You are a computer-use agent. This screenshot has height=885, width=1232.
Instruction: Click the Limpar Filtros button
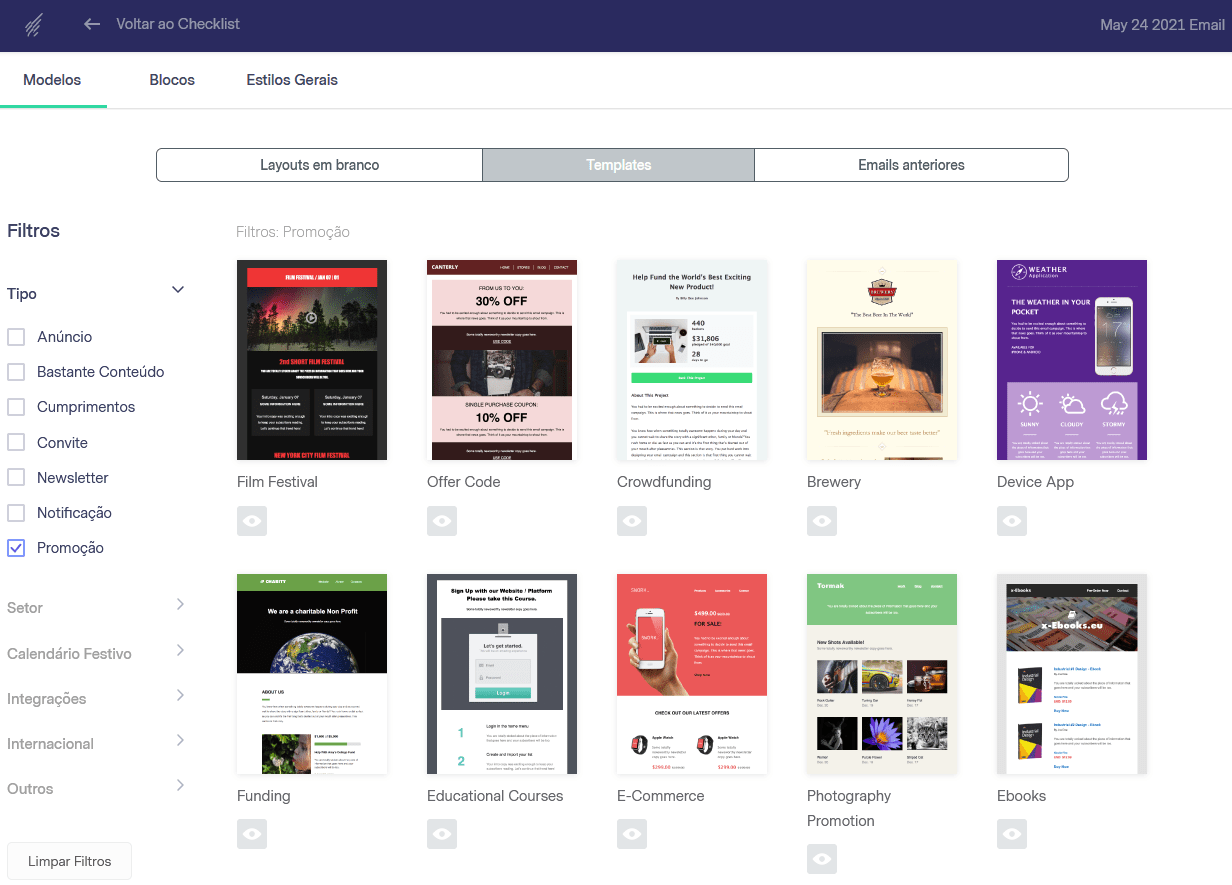[69, 860]
